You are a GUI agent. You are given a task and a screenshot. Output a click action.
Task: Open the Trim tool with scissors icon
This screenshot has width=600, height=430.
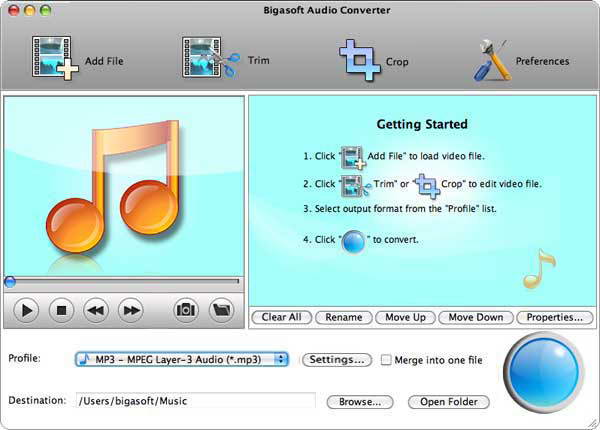(x=211, y=57)
